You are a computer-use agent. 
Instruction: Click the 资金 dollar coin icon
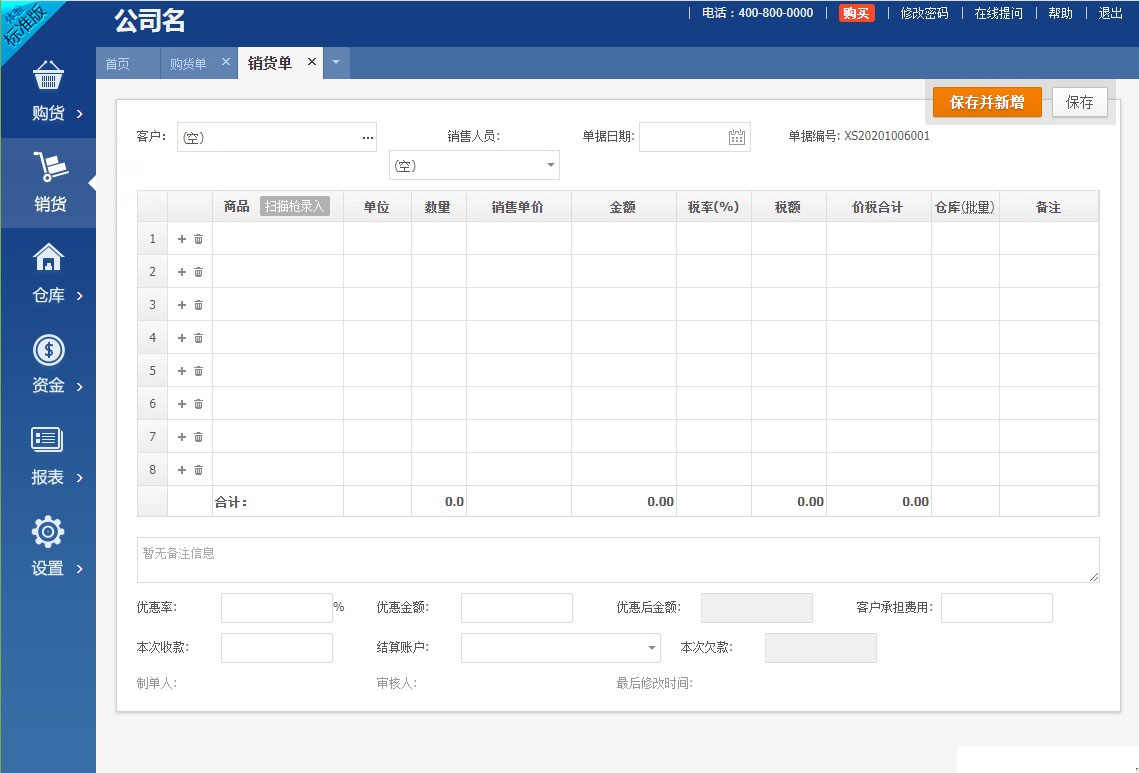(48, 349)
